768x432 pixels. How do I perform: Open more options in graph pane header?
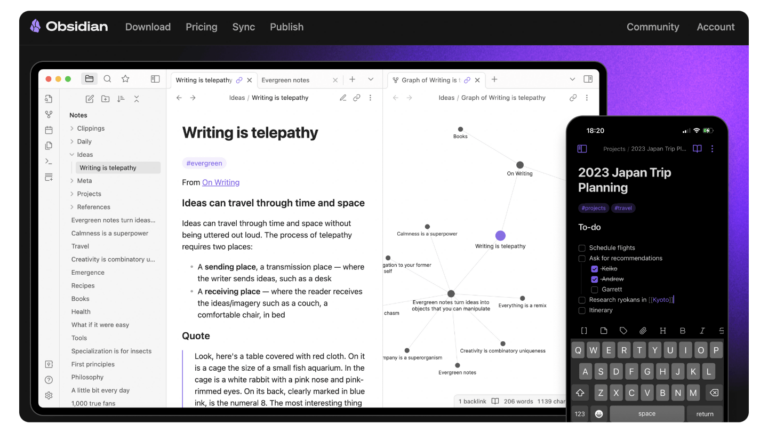pyautogui.click(x=587, y=98)
